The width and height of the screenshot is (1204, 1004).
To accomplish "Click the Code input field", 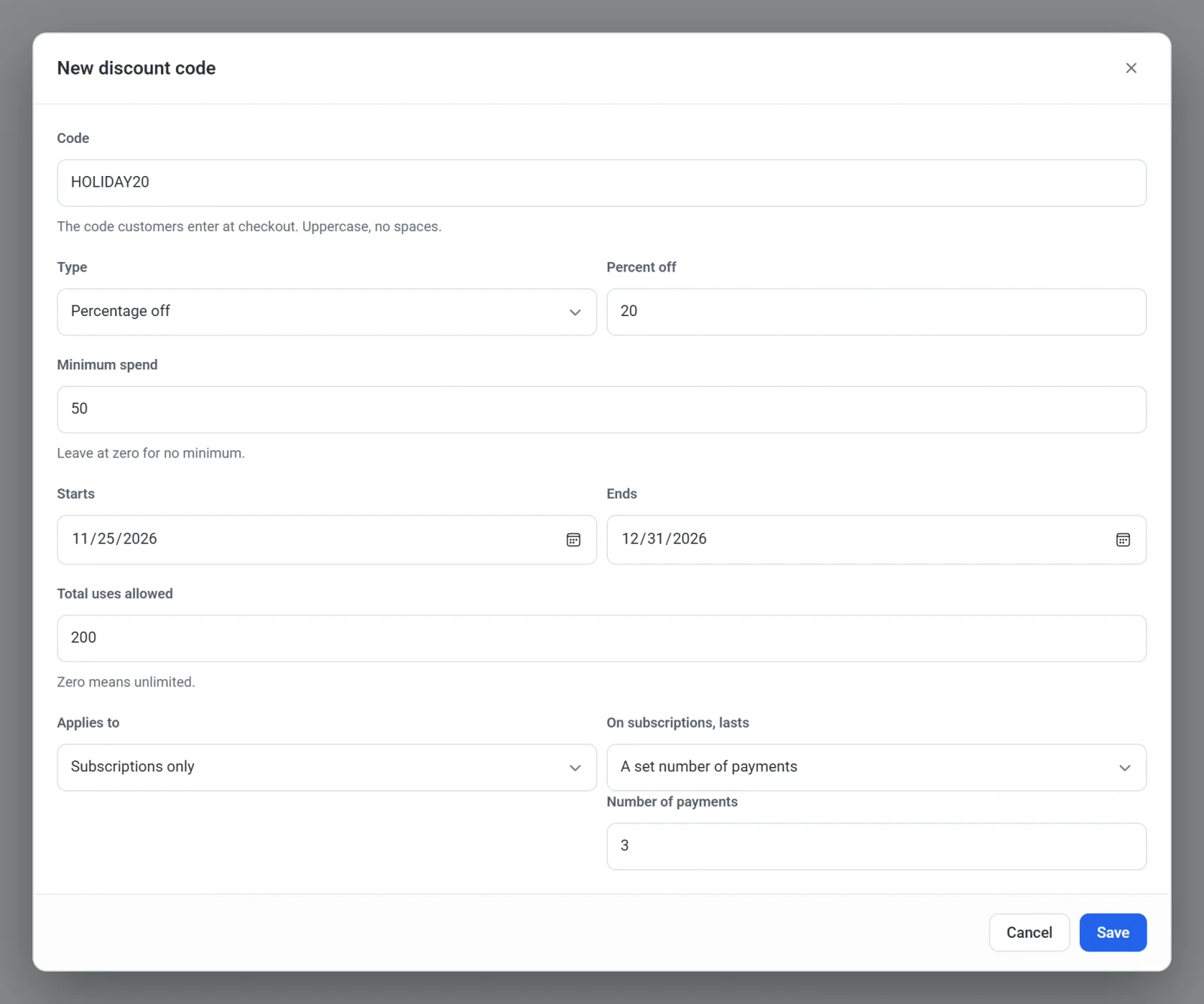I will coord(602,183).
